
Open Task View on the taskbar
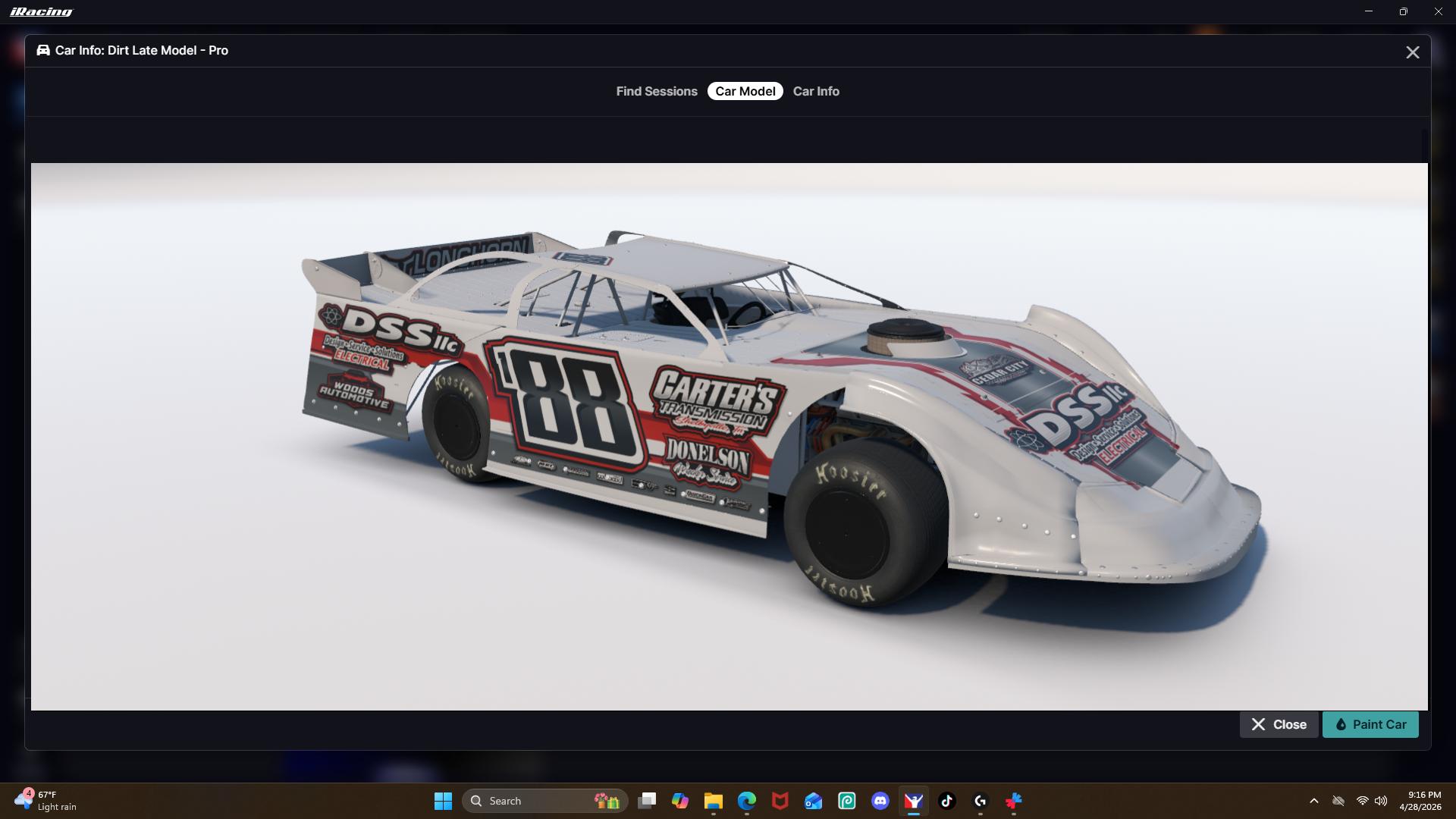pos(647,801)
